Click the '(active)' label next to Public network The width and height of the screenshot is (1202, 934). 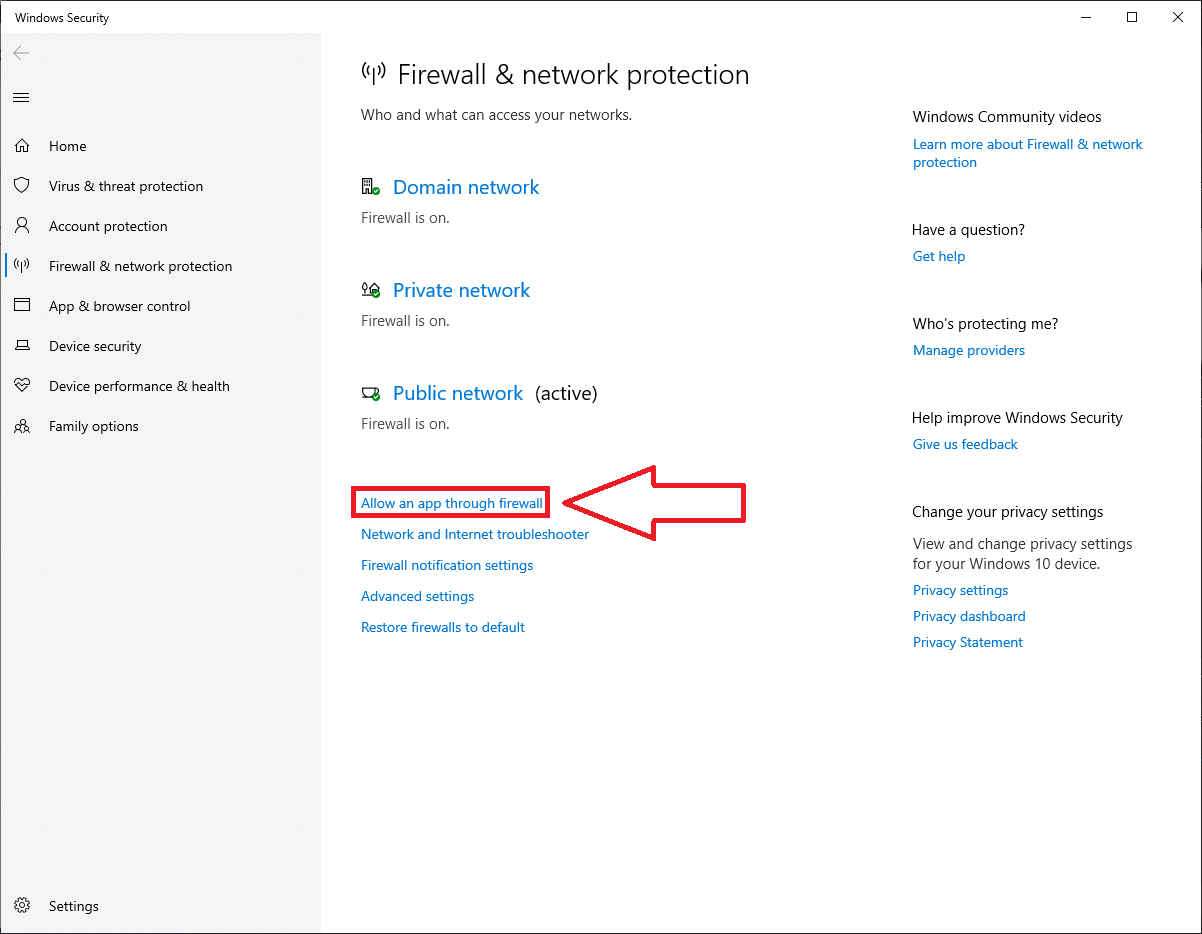pyautogui.click(x=566, y=393)
